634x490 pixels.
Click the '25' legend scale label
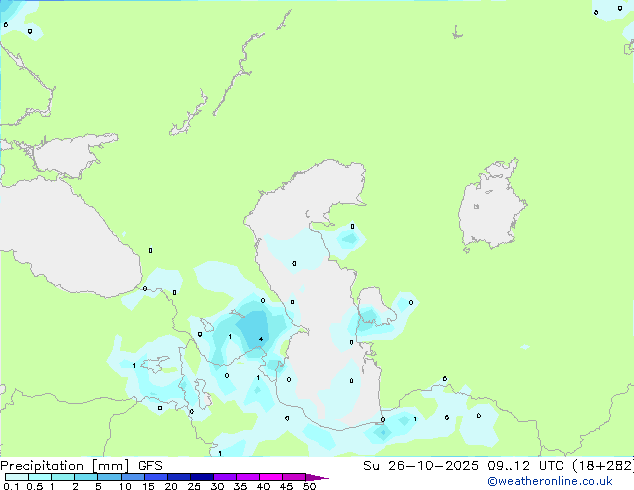tap(194, 486)
